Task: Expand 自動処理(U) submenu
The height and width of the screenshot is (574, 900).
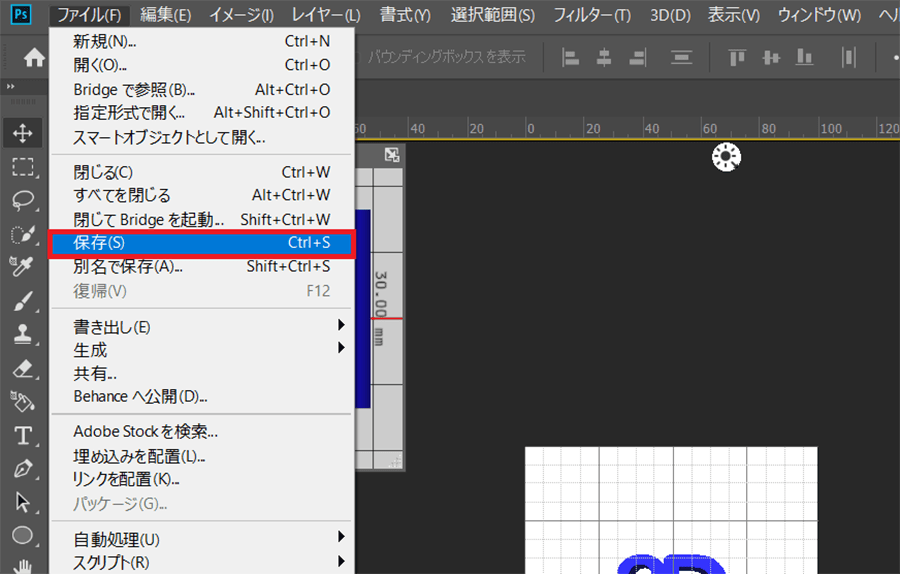Action: [x=201, y=539]
